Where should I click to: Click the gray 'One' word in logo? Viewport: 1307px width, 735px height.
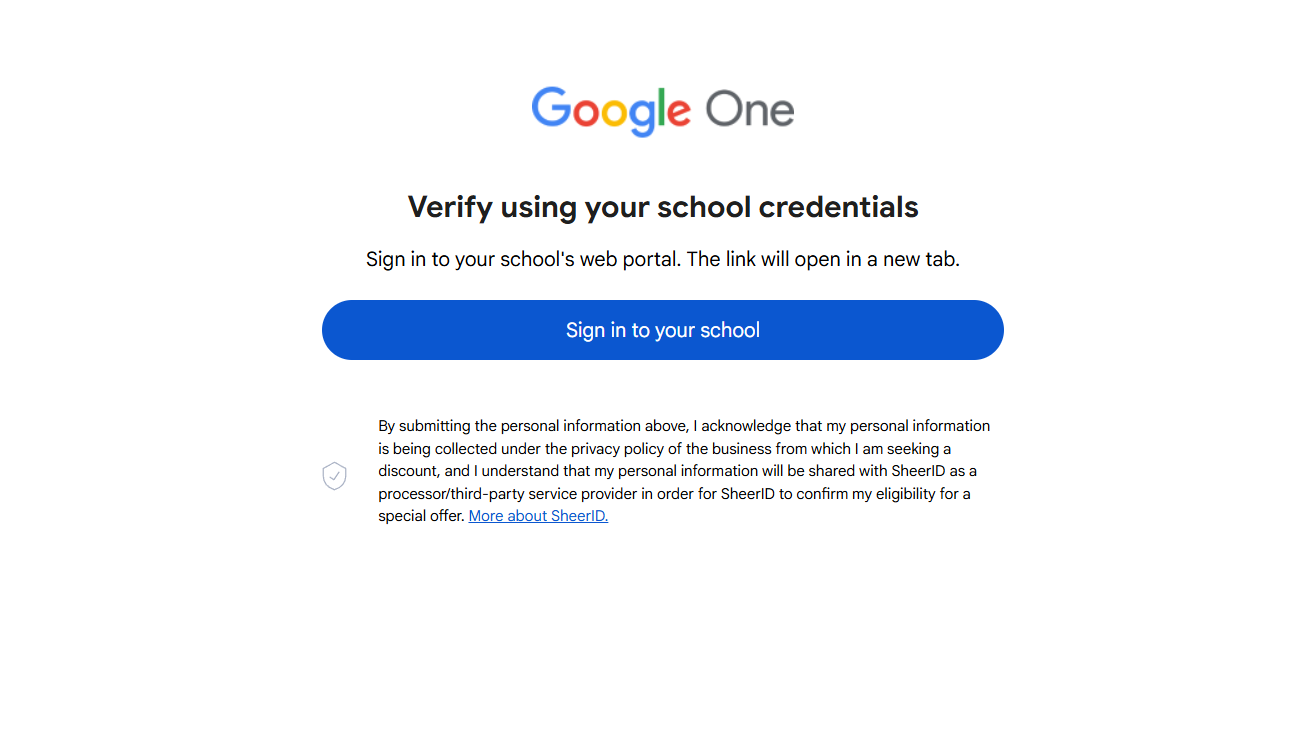[x=749, y=110]
